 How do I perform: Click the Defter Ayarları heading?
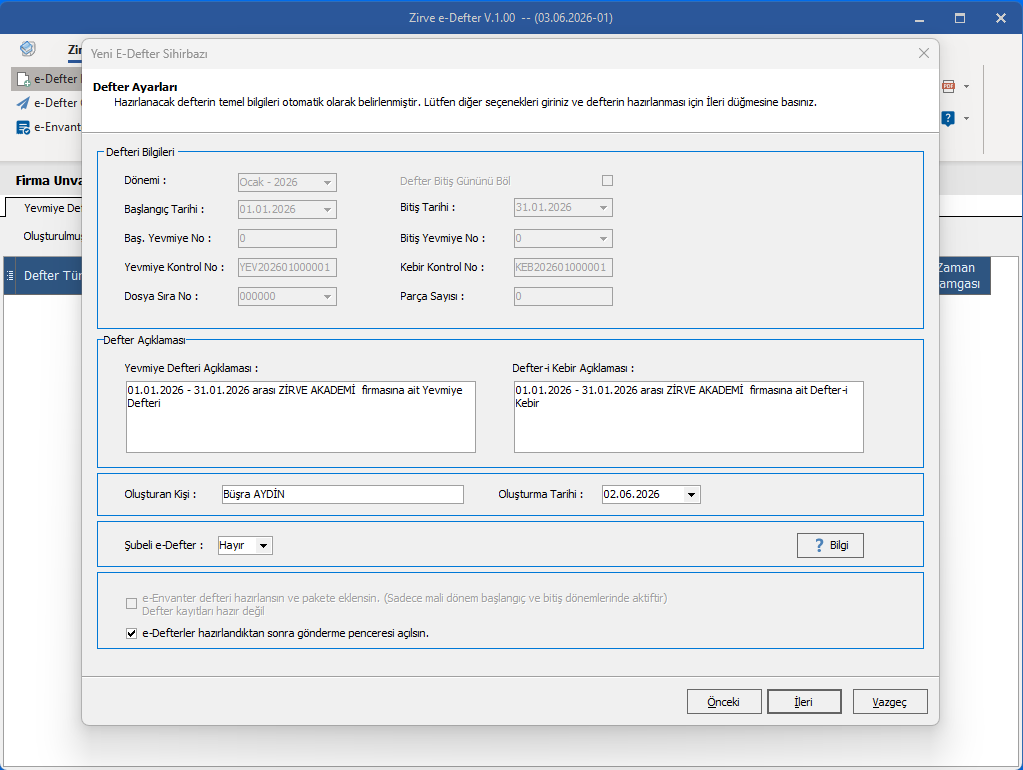(x=135, y=87)
